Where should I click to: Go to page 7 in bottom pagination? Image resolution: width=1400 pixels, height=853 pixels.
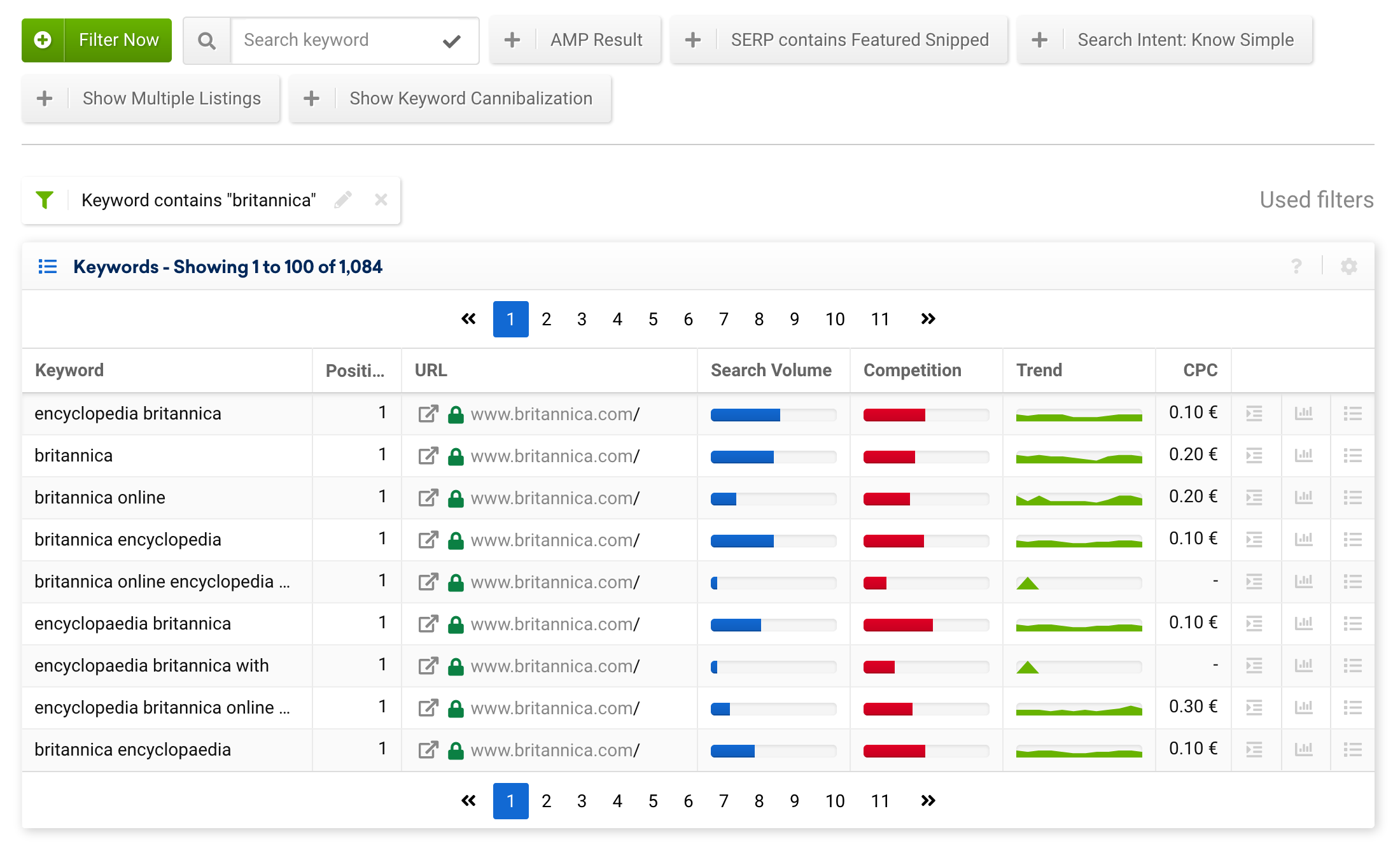[x=724, y=801]
